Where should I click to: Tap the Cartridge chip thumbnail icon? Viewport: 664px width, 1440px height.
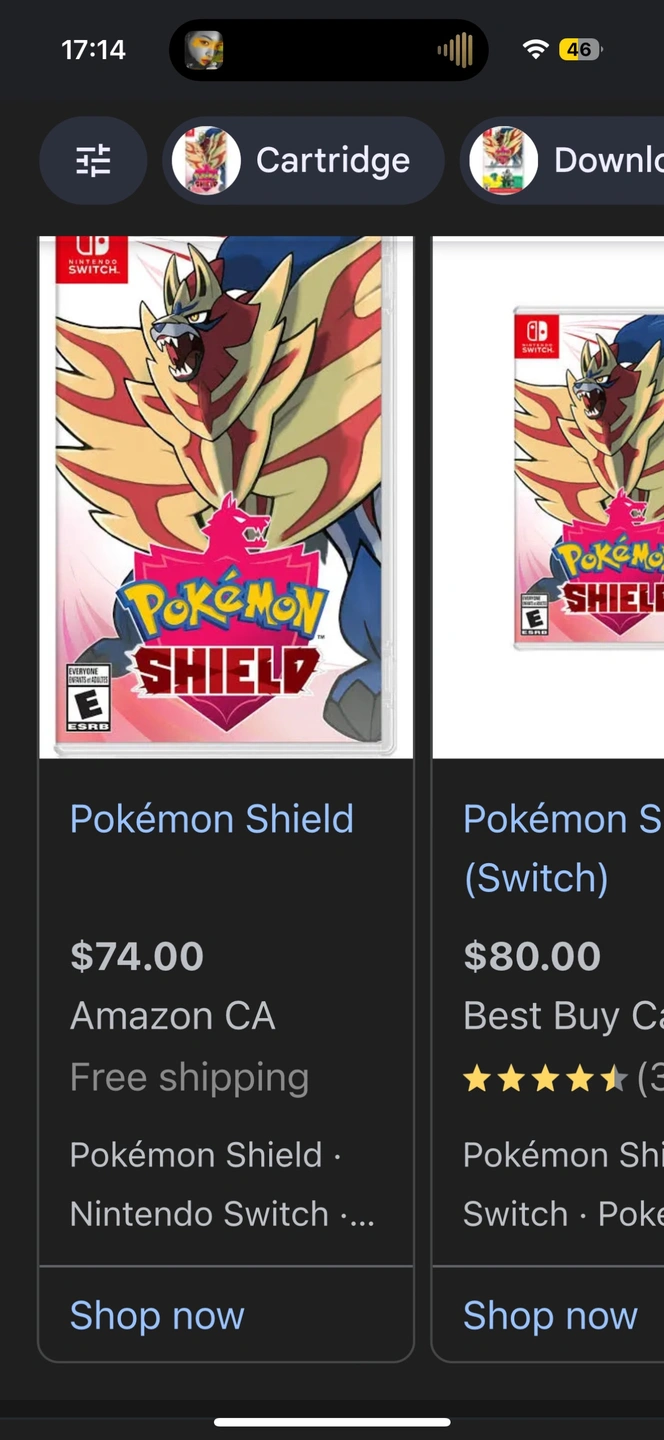click(206, 160)
